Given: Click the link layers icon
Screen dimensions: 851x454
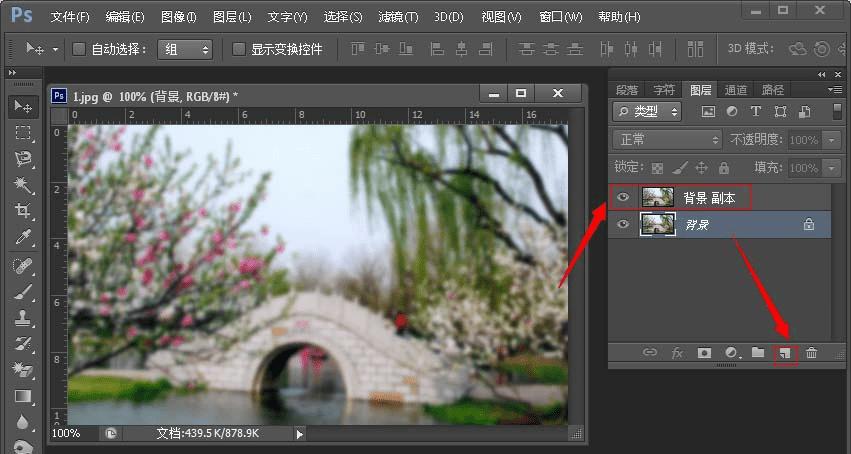Looking at the screenshot, I should tap(650, 353).
